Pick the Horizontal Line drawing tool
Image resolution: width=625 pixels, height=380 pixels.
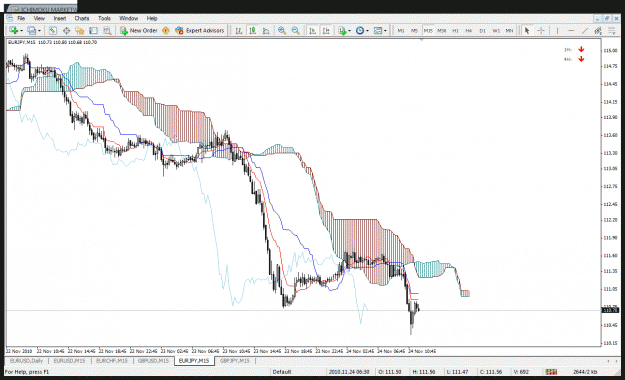(571, 30)
